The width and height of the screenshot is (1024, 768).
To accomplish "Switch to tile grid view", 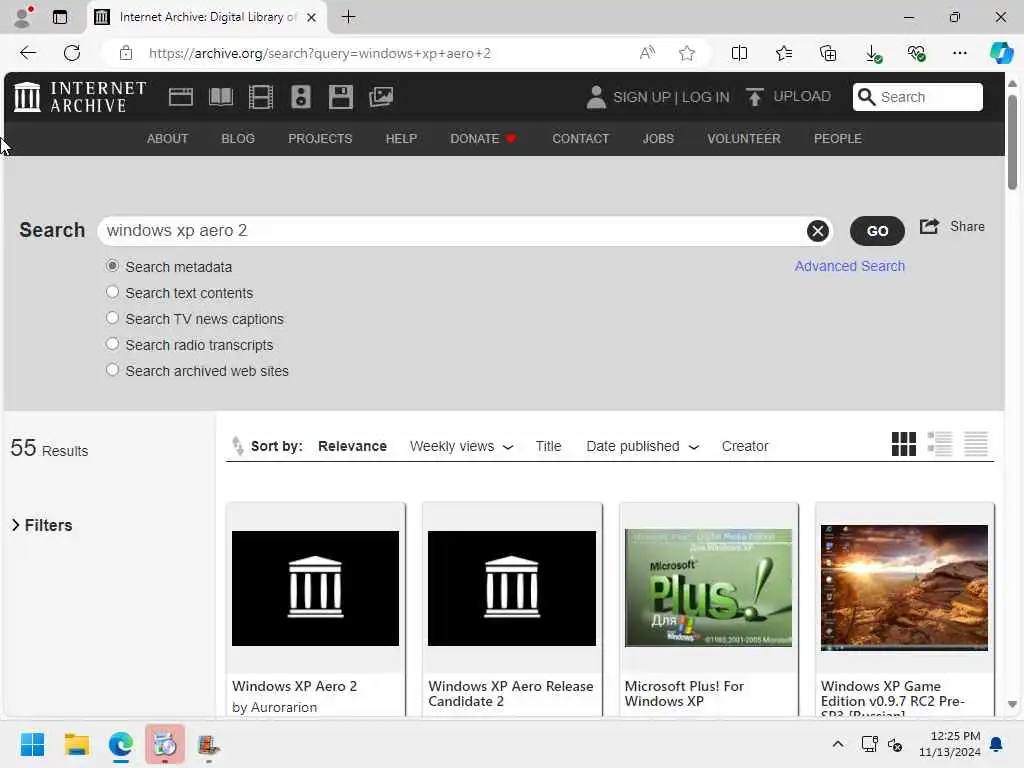I will click(x=904, y=444).
